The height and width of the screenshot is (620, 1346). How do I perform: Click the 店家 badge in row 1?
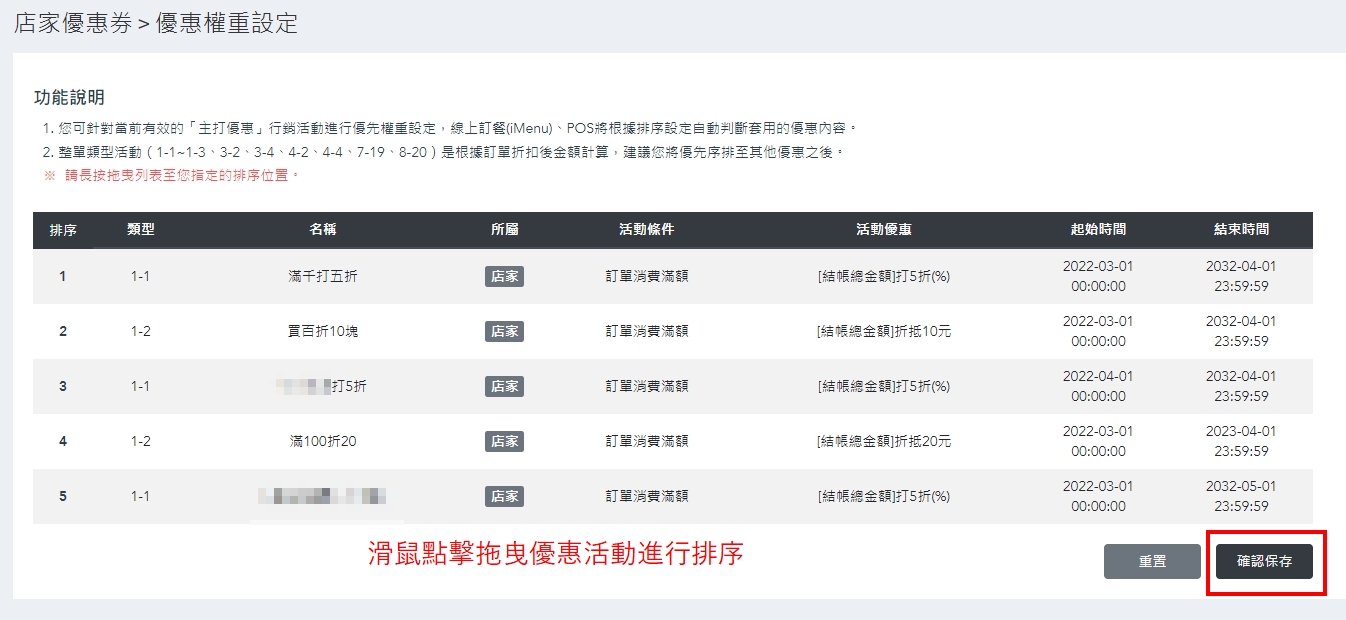(x=504, y=277)
